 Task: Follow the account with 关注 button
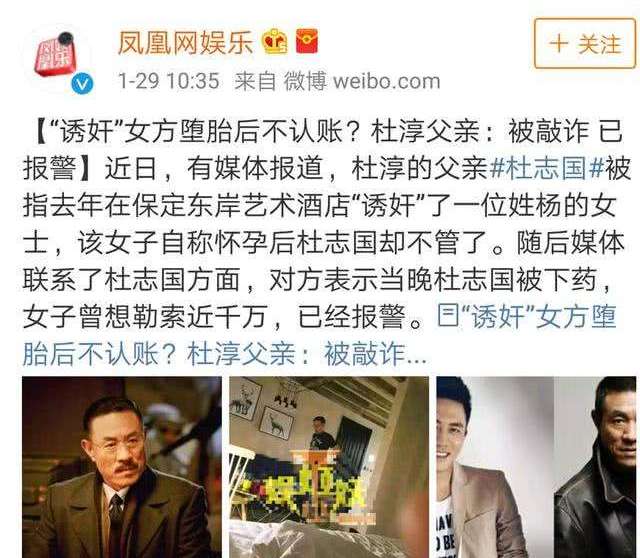click(584, 43)
